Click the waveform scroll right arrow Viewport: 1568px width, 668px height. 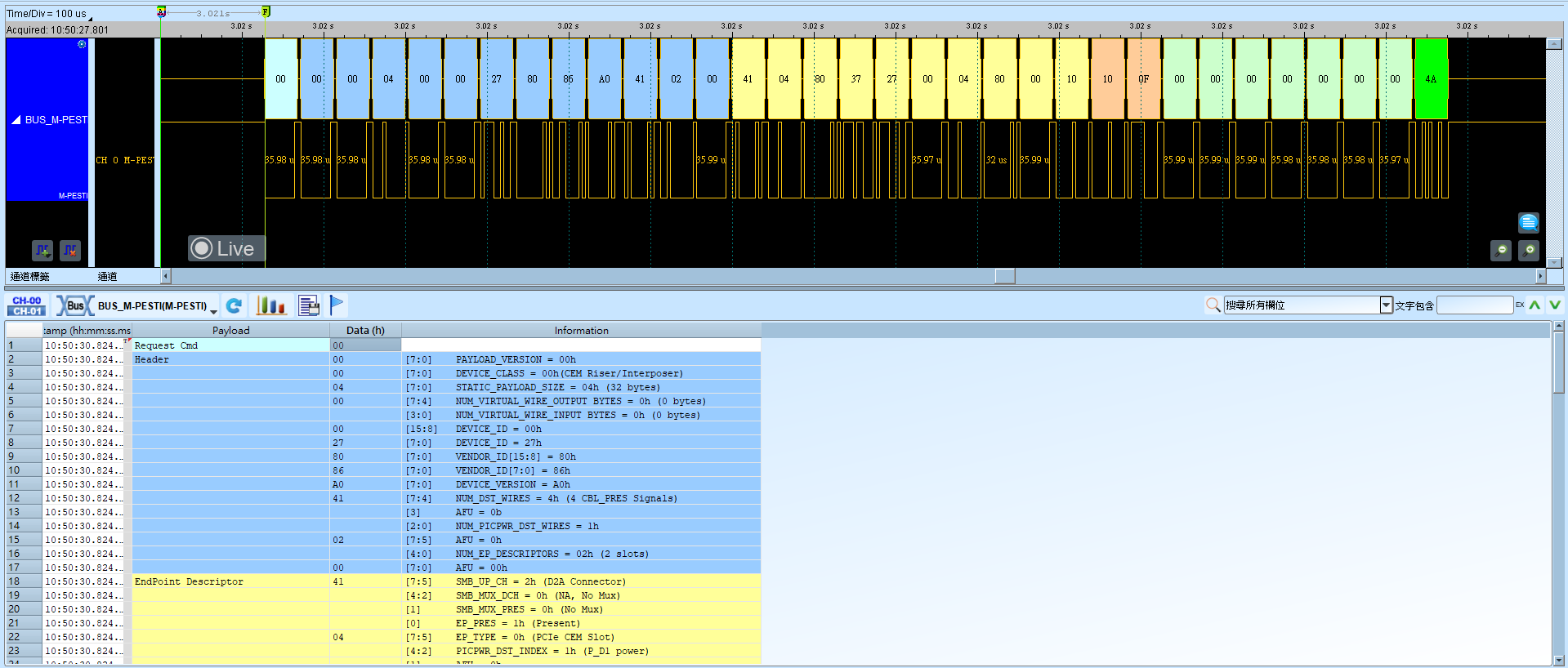pos(1540,276)
